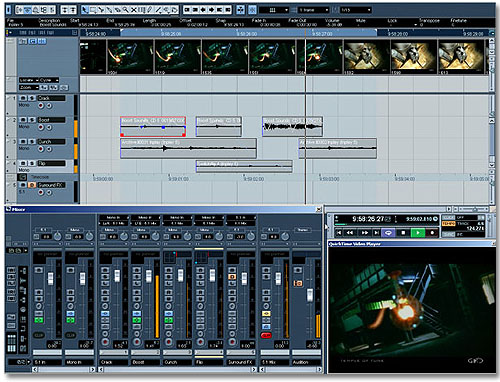Click the horizontal zoom slider above transport

coord(474,209)
